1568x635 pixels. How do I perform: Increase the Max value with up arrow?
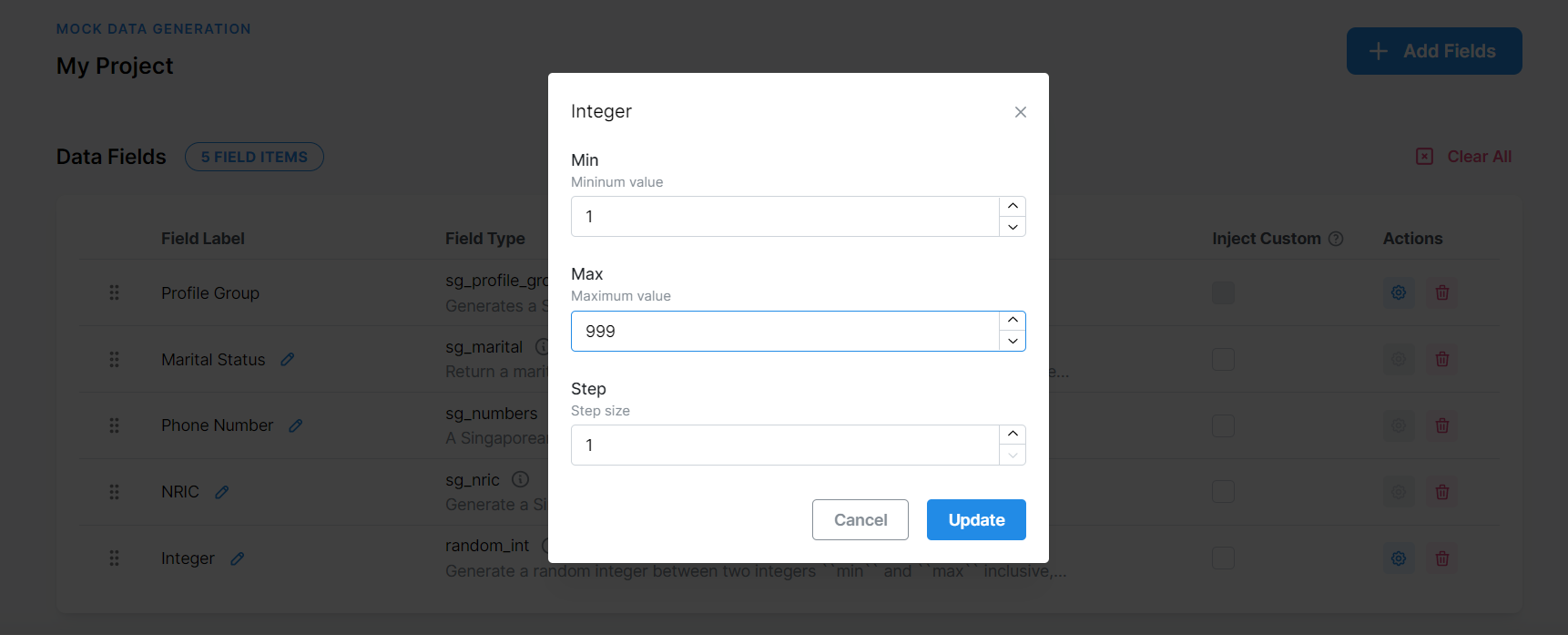(x=1013, y=321)
